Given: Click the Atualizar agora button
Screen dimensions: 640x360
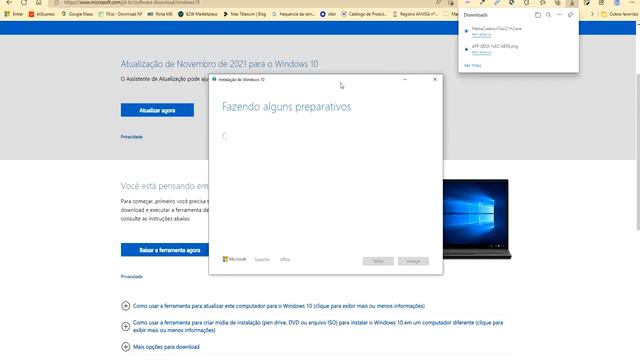Looking at the screenshot, I should click(x=157, y=110).
